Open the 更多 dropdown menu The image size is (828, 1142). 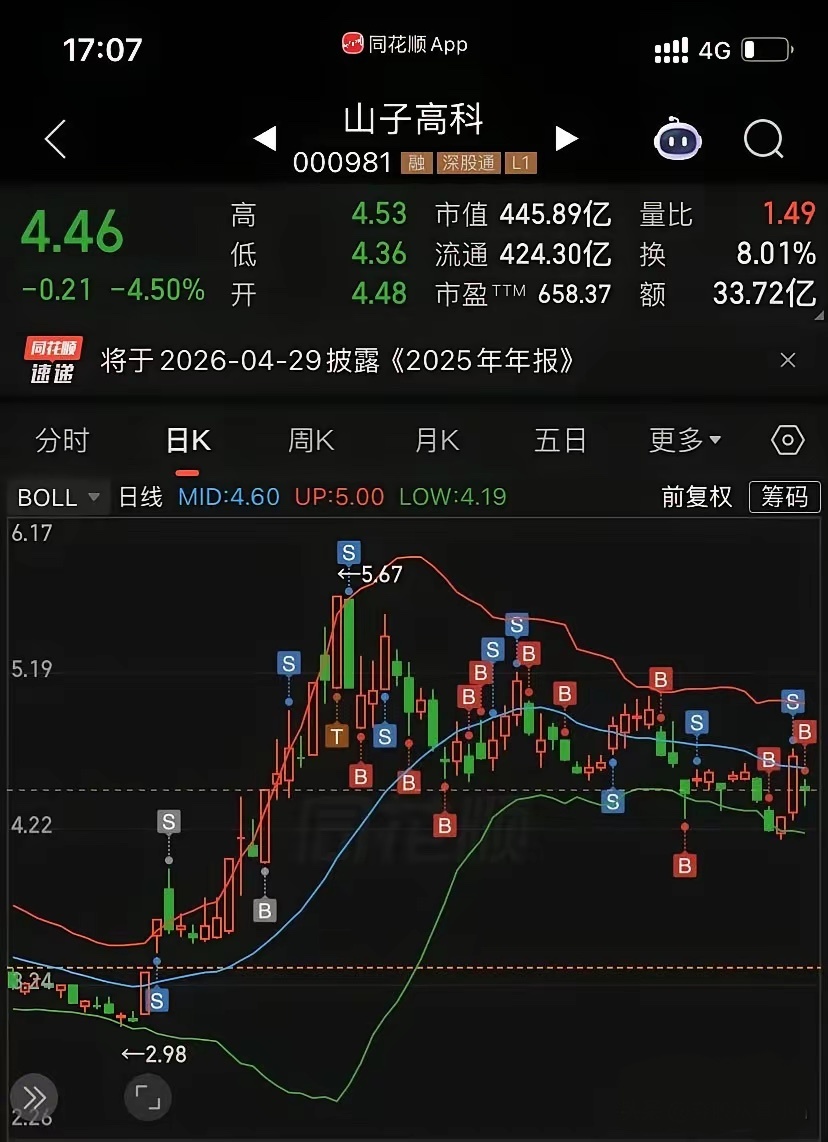(x=685, y=440)
